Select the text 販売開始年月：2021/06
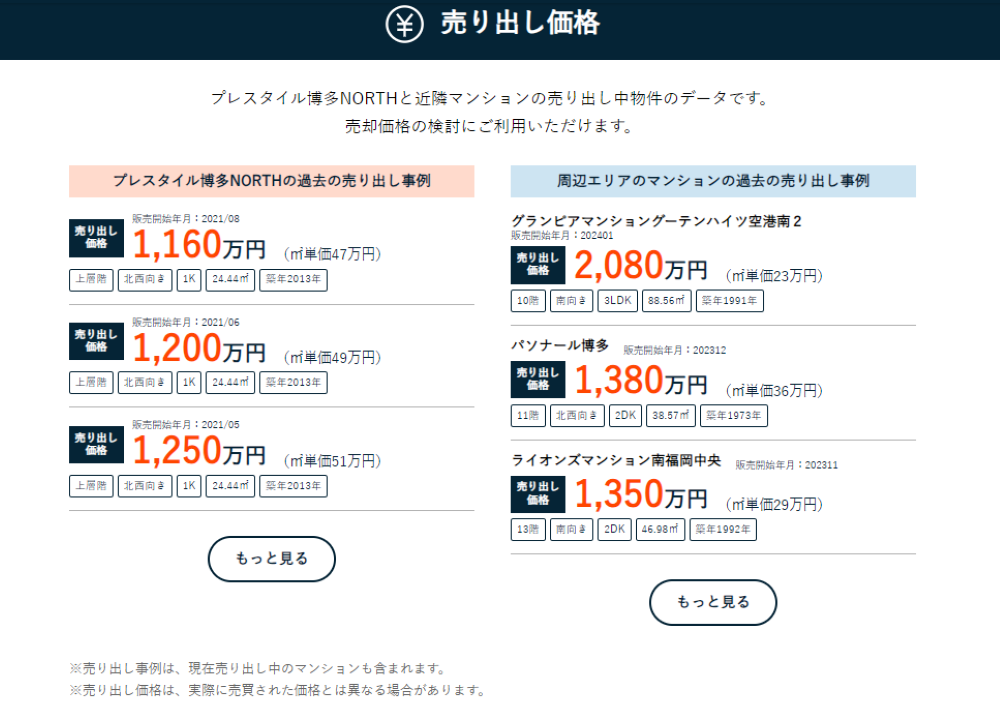 click(186, 322)
